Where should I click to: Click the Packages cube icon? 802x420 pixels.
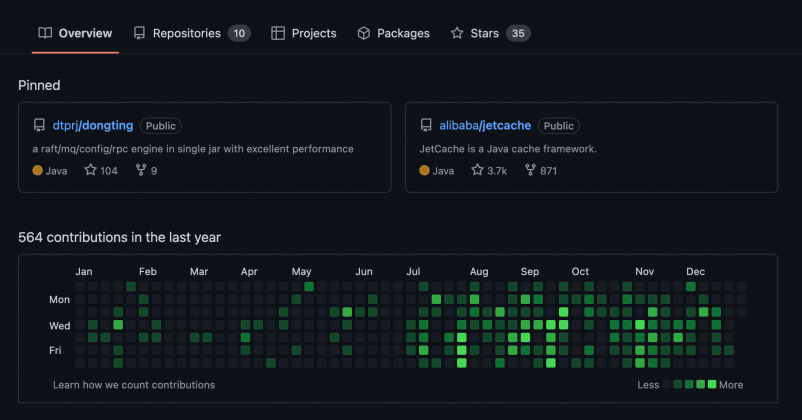tap(364, 33)
